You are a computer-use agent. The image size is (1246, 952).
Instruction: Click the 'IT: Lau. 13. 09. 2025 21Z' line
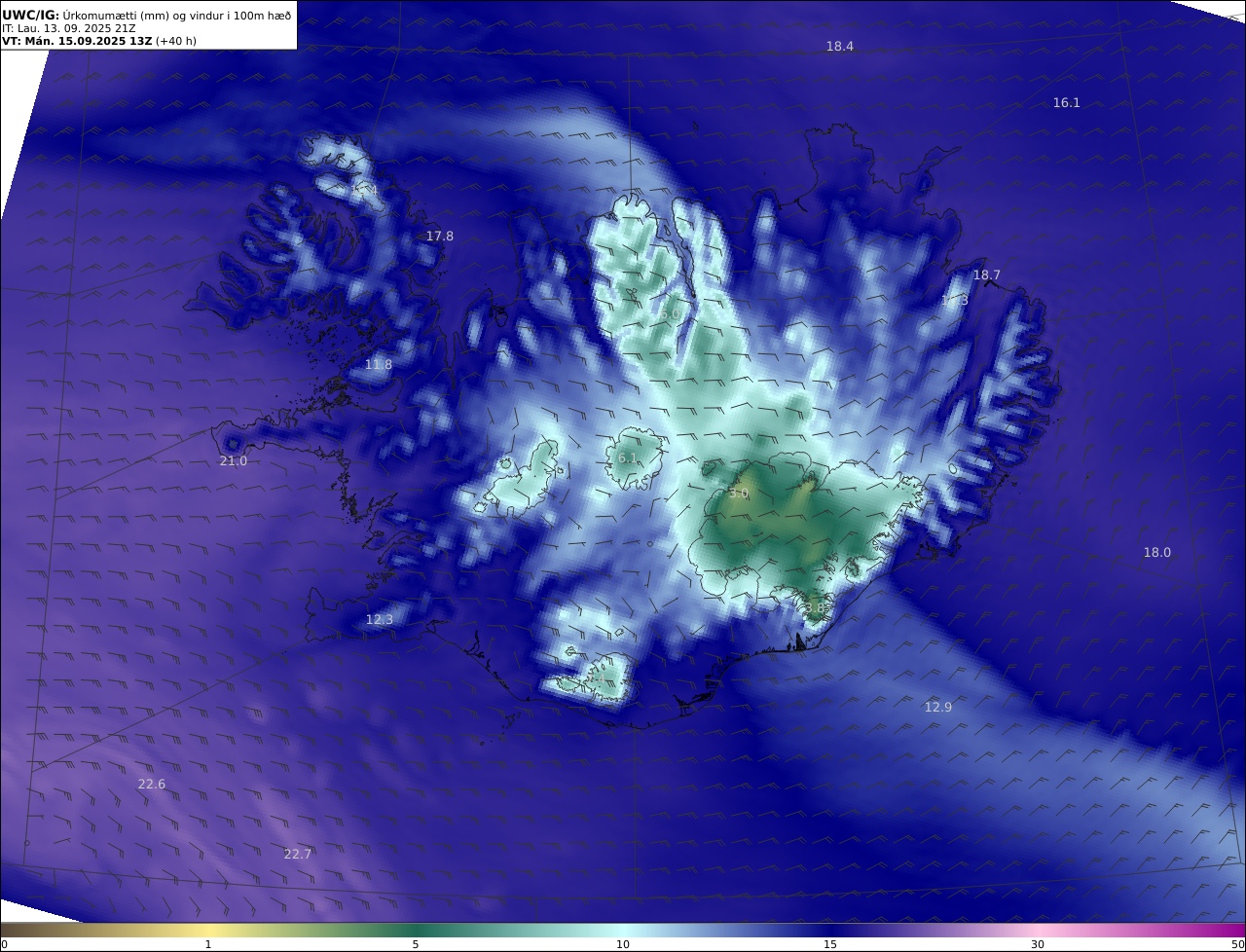coord(69,28)
